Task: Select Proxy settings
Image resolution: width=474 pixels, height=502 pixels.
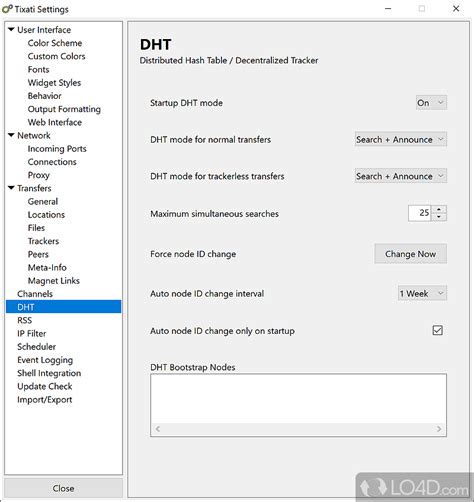Action: 39,175
